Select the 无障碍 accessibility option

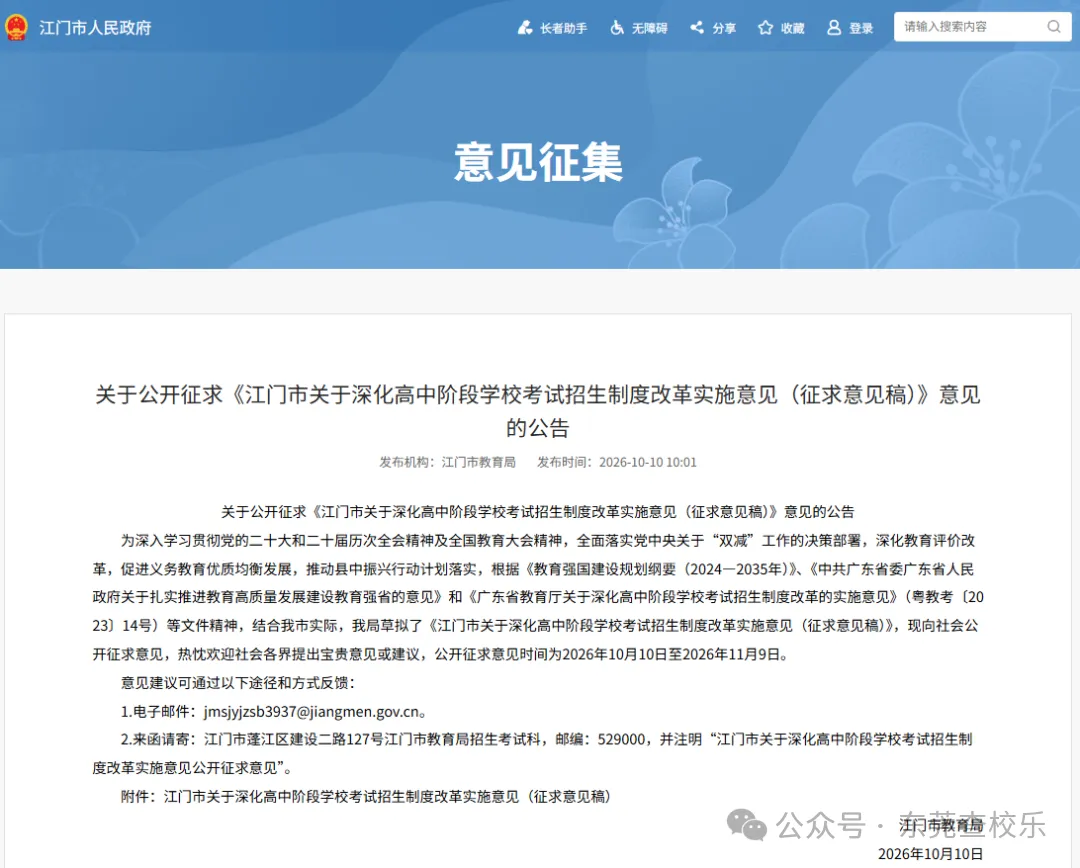(x=650, y=28)
